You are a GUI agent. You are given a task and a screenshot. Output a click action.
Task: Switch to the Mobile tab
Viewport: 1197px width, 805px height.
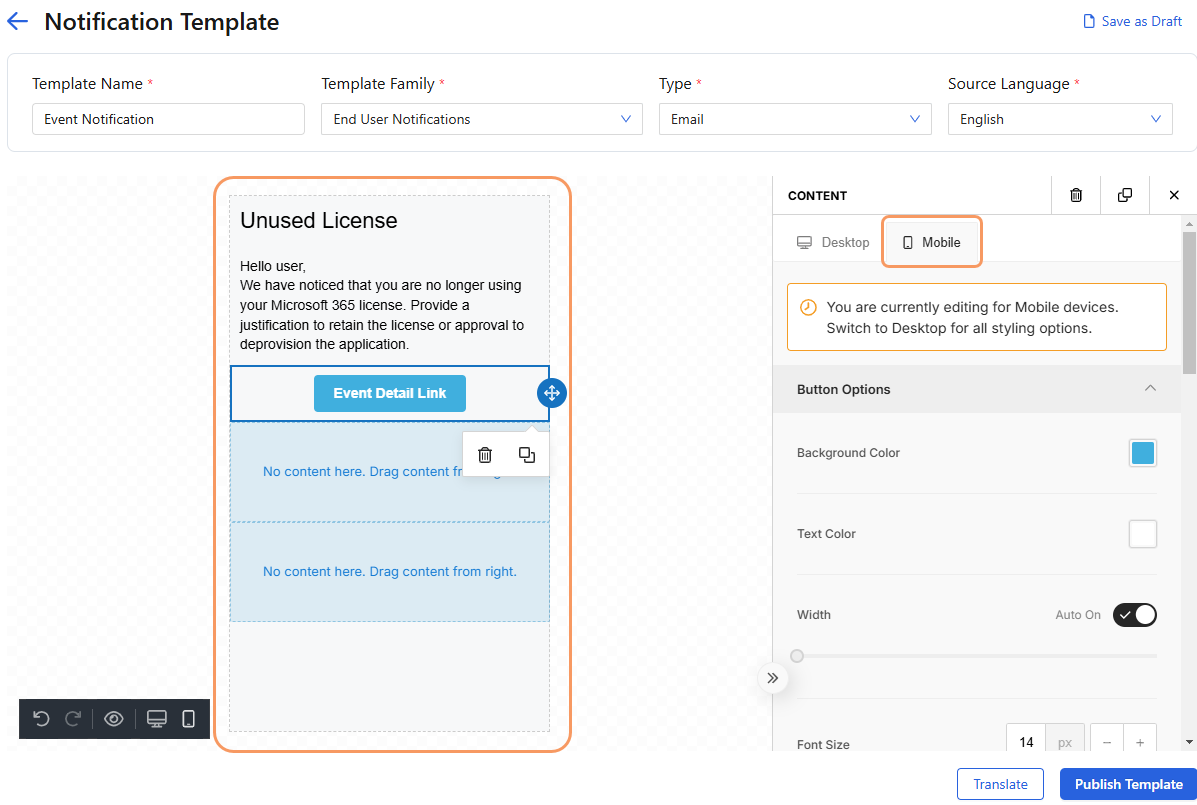(931, 242)
